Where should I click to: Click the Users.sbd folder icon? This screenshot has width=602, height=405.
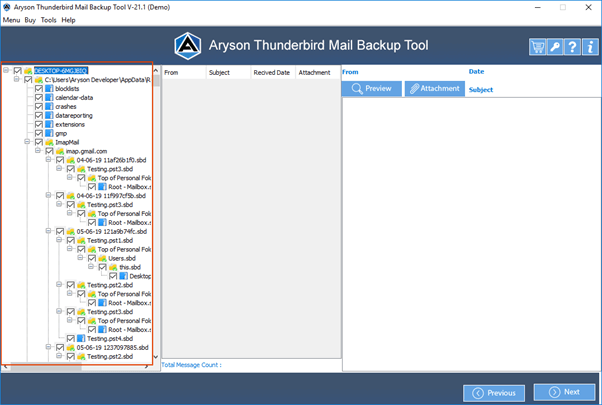click(103, 258)
